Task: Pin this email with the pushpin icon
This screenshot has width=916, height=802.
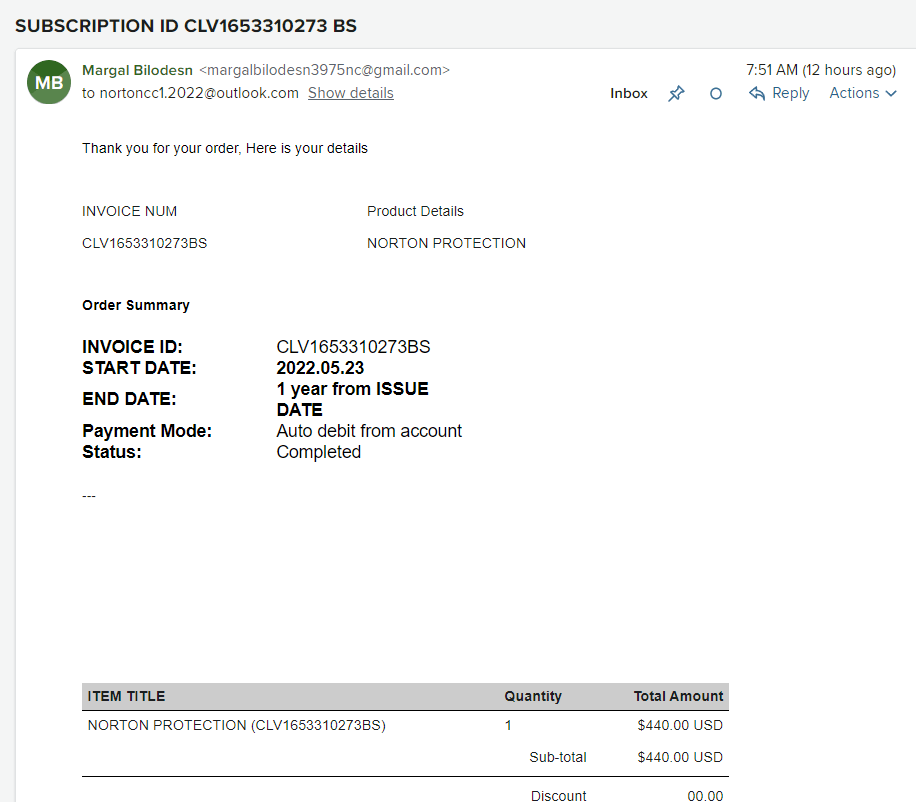Action: click(x=677, y=93)
